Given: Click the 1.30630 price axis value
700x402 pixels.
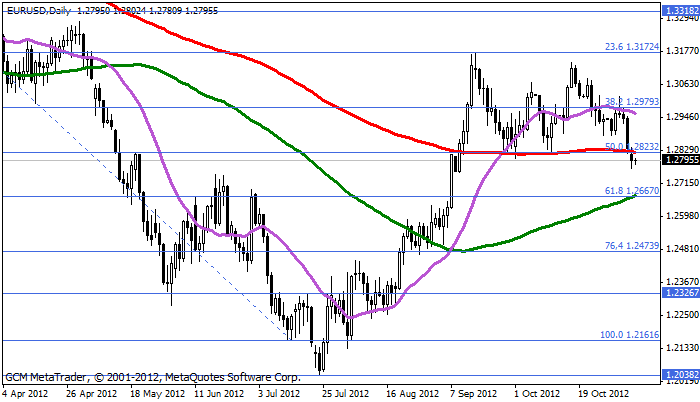Looking at the screenshot, I should tap(682, 84).
